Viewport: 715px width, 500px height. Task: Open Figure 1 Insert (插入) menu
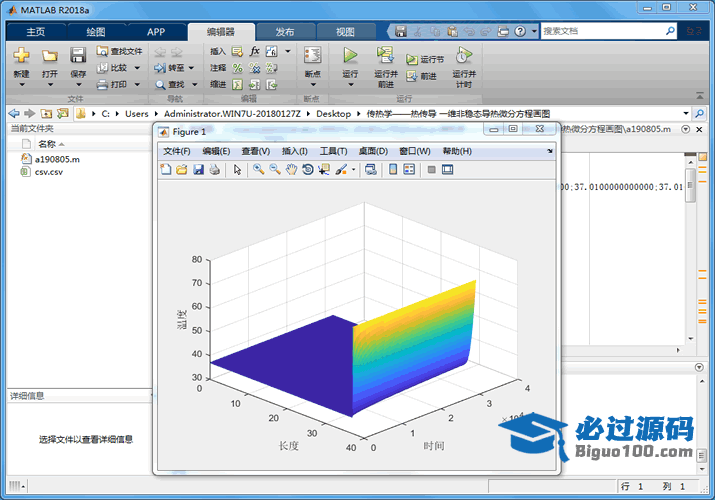(295, 151)
